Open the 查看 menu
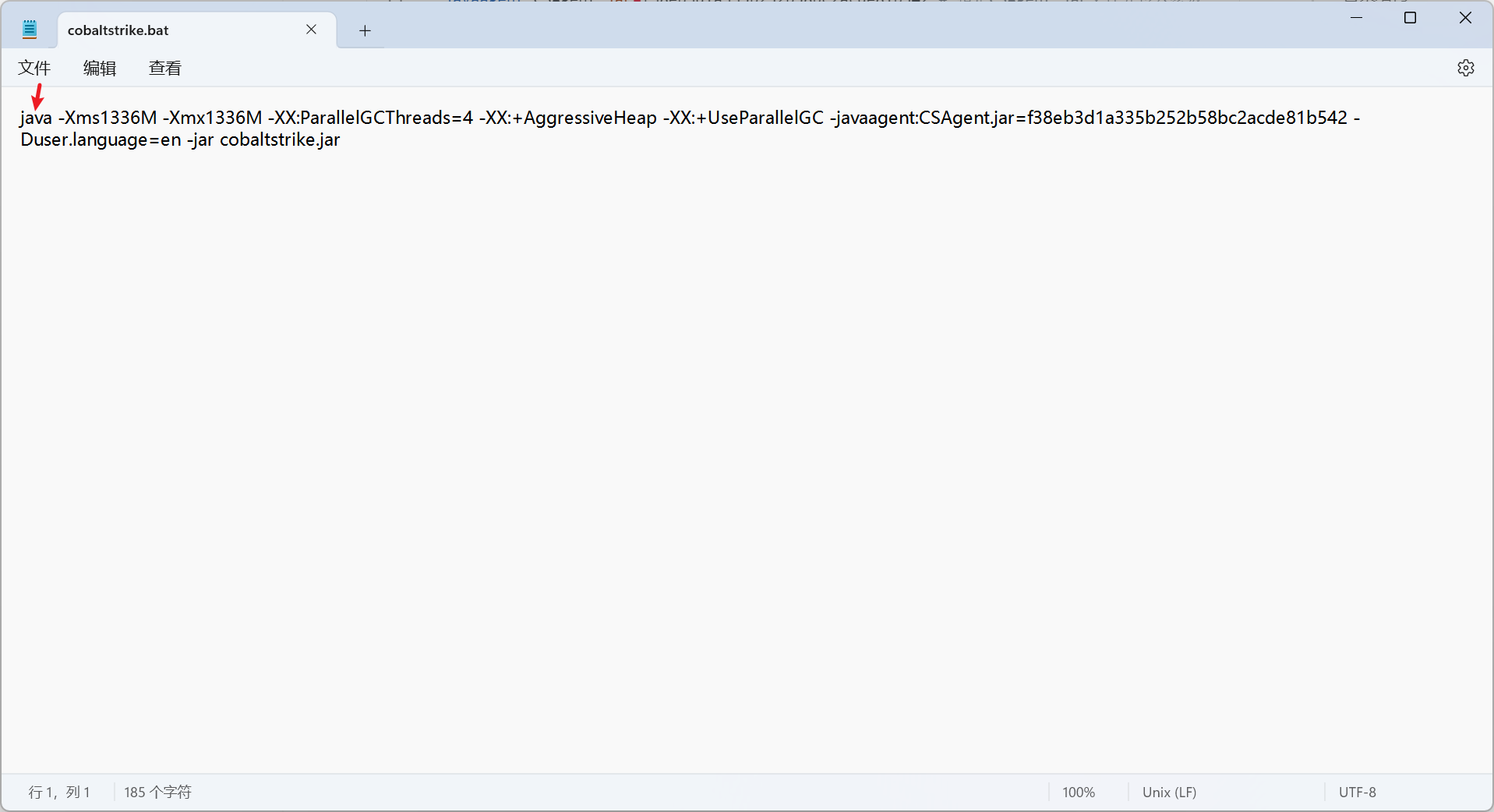This screenshot has height=812, width=1494. [164, 69]
